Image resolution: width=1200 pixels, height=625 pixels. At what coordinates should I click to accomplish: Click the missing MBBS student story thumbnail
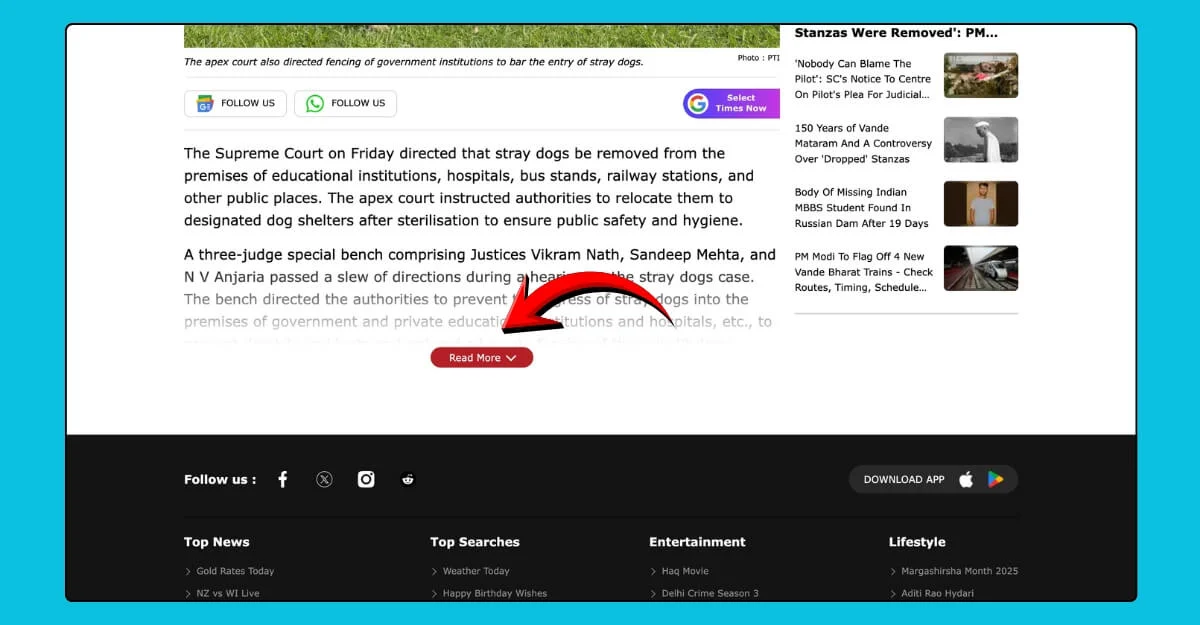tap(980, 204)
